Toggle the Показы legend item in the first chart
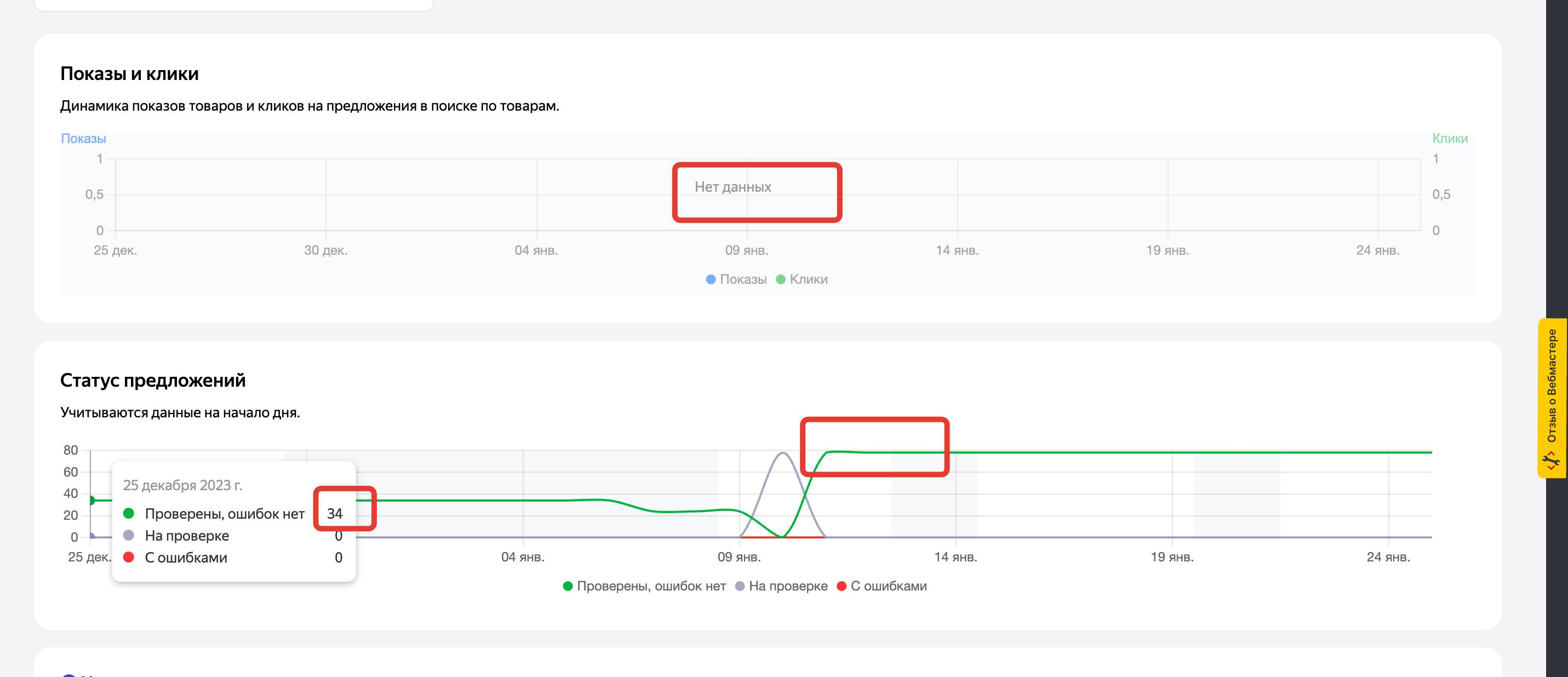The width and height of the screenshot is (1568, 677). [736, 279]
